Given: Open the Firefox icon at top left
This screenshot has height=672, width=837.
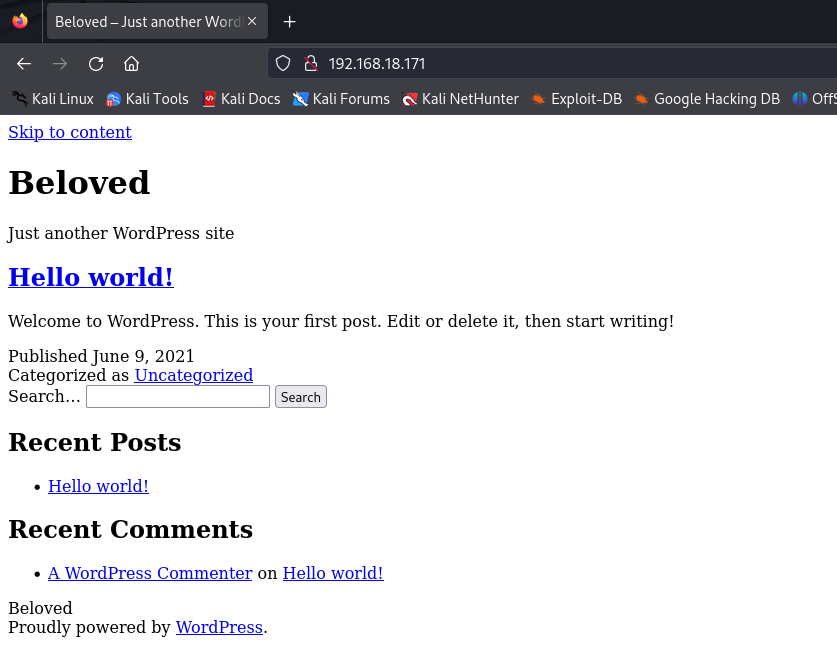Looking at the screenshot, I should [x=20, y=21].
